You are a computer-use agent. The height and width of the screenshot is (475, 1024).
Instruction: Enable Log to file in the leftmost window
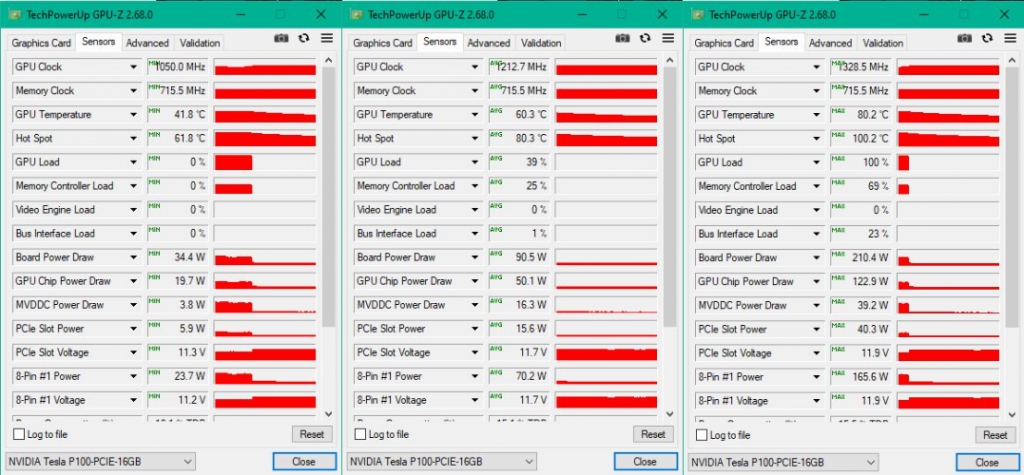tap(20, 435)
